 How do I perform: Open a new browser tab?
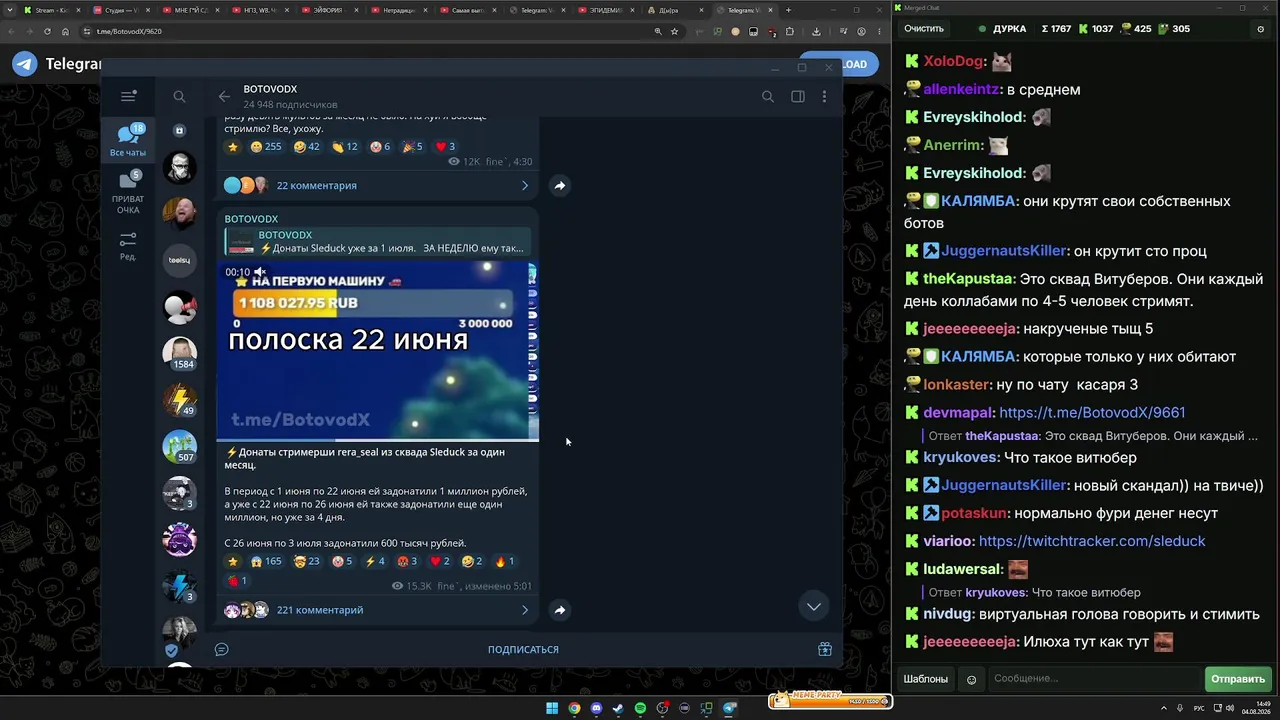(x=788, y=10)
